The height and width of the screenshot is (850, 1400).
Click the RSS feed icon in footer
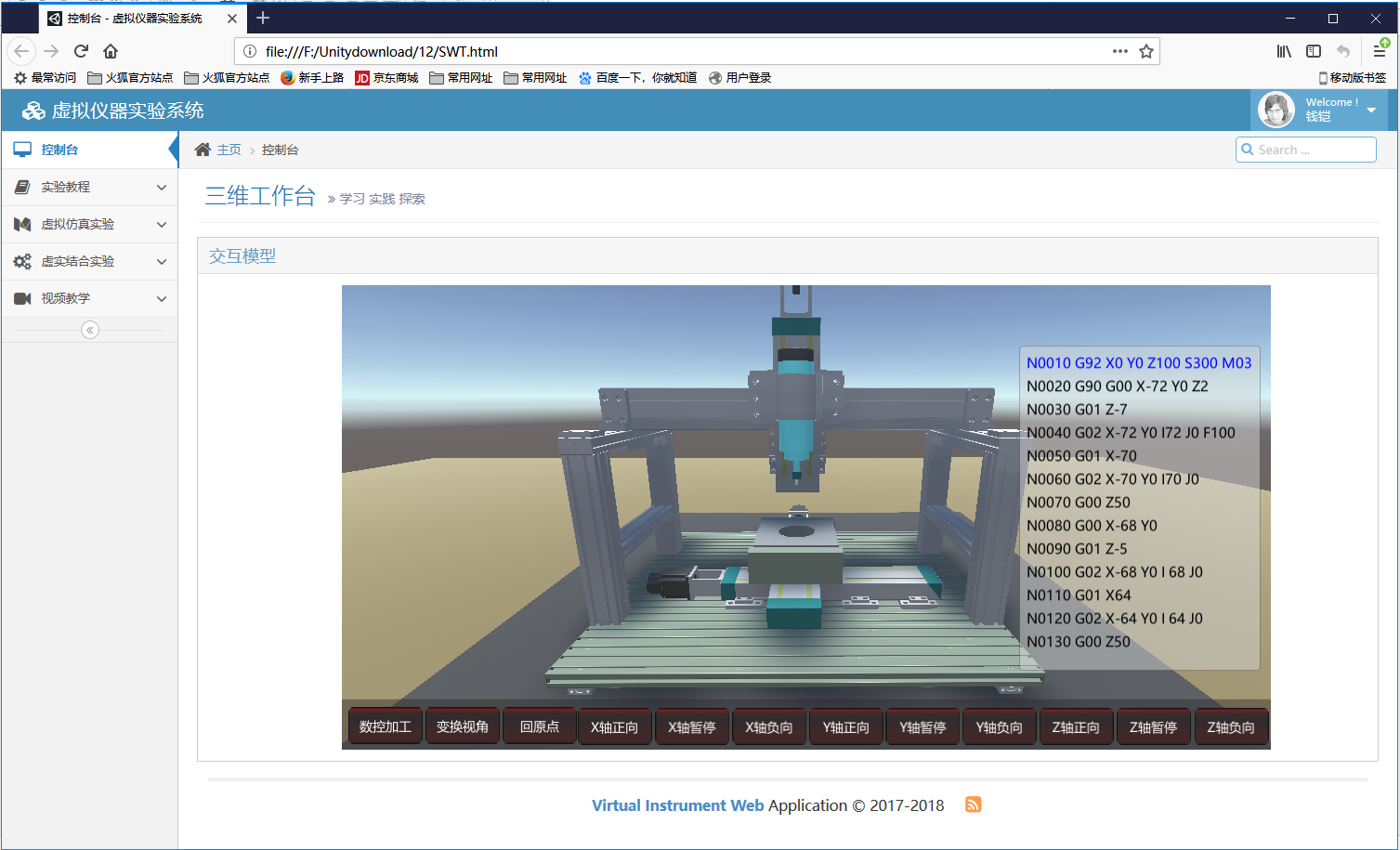pyautogui.click(x=973, y=804)
